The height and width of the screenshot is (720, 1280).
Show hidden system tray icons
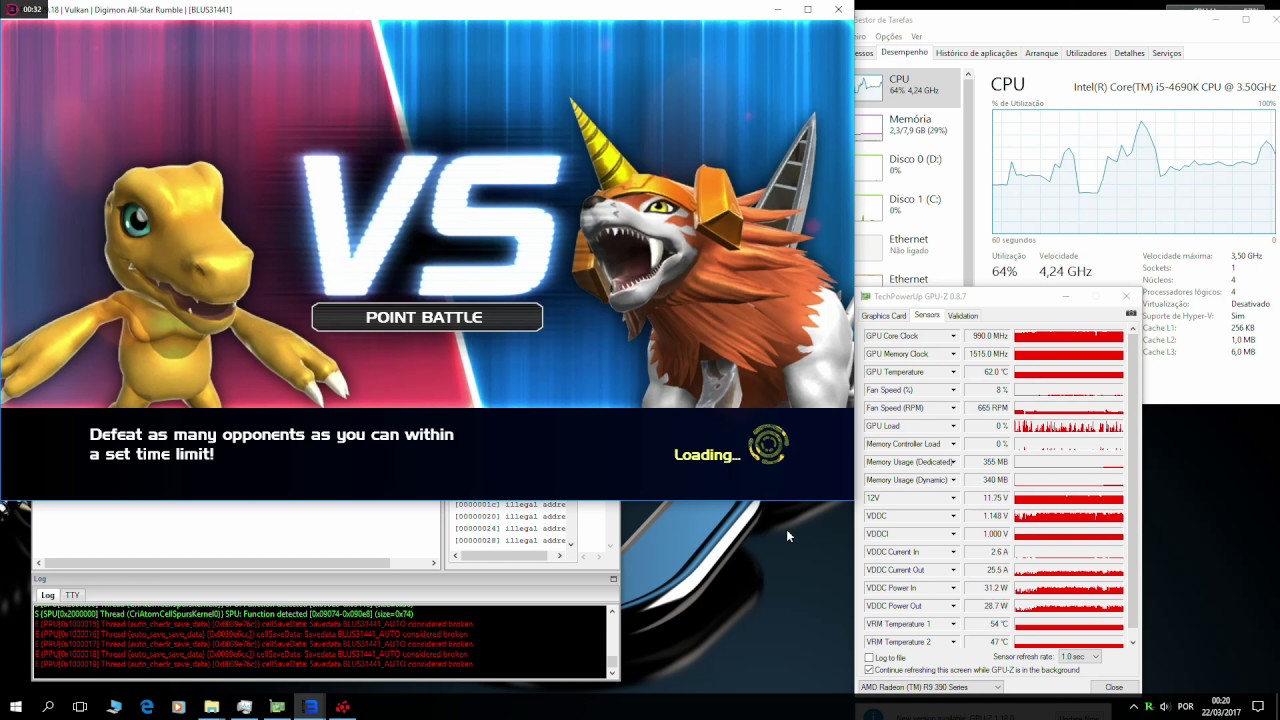tap(1133, 707)
